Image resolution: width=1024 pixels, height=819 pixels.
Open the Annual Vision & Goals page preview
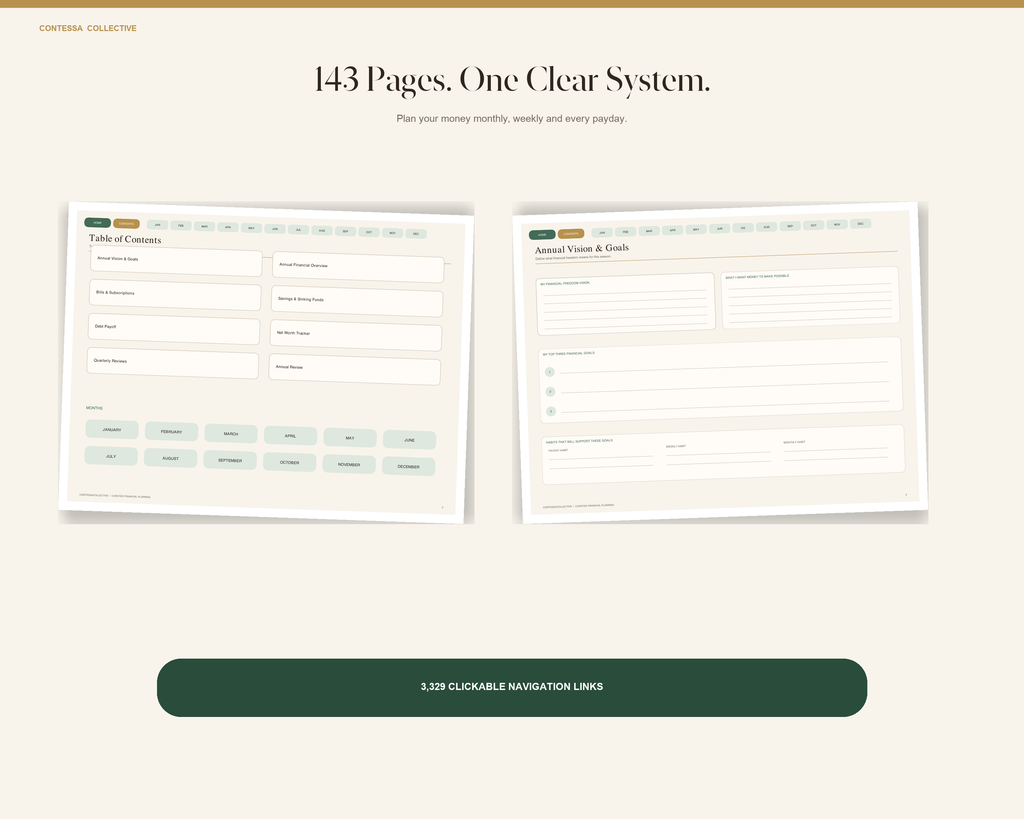coord(720,362)
